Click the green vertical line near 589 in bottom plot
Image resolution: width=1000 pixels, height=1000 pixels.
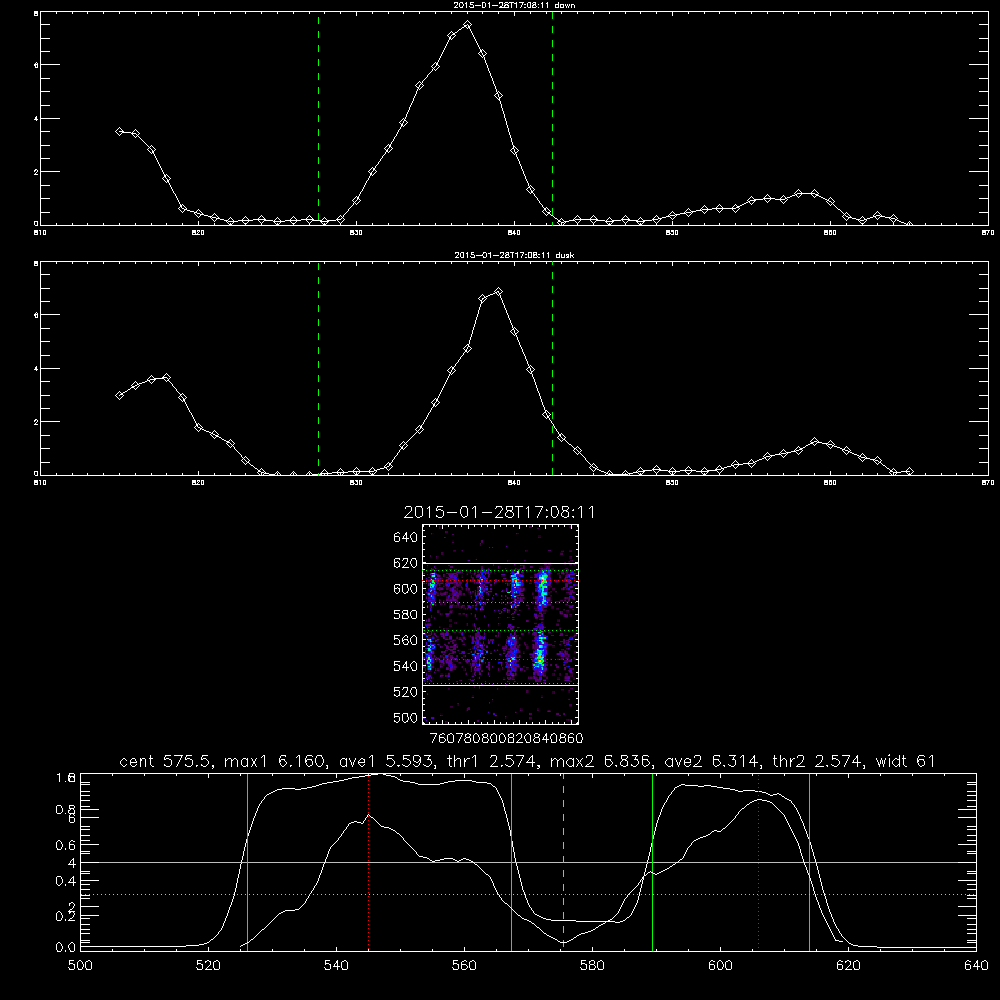(652, 861)
